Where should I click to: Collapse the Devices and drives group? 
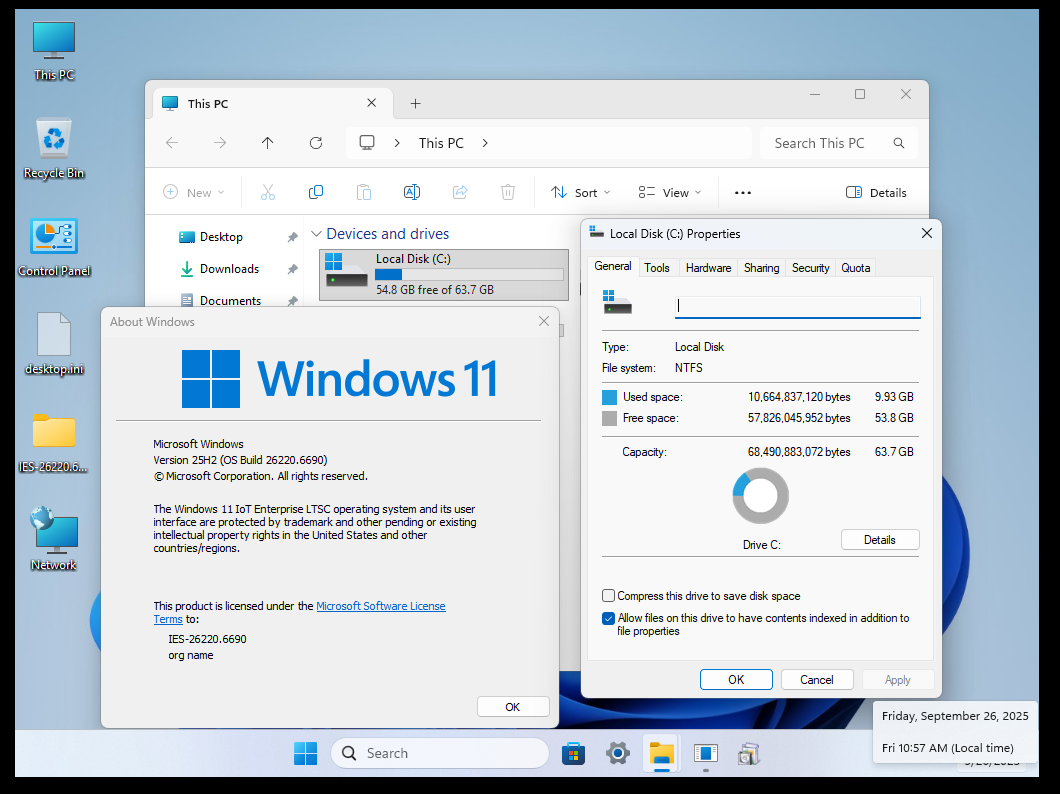(316, 234)
